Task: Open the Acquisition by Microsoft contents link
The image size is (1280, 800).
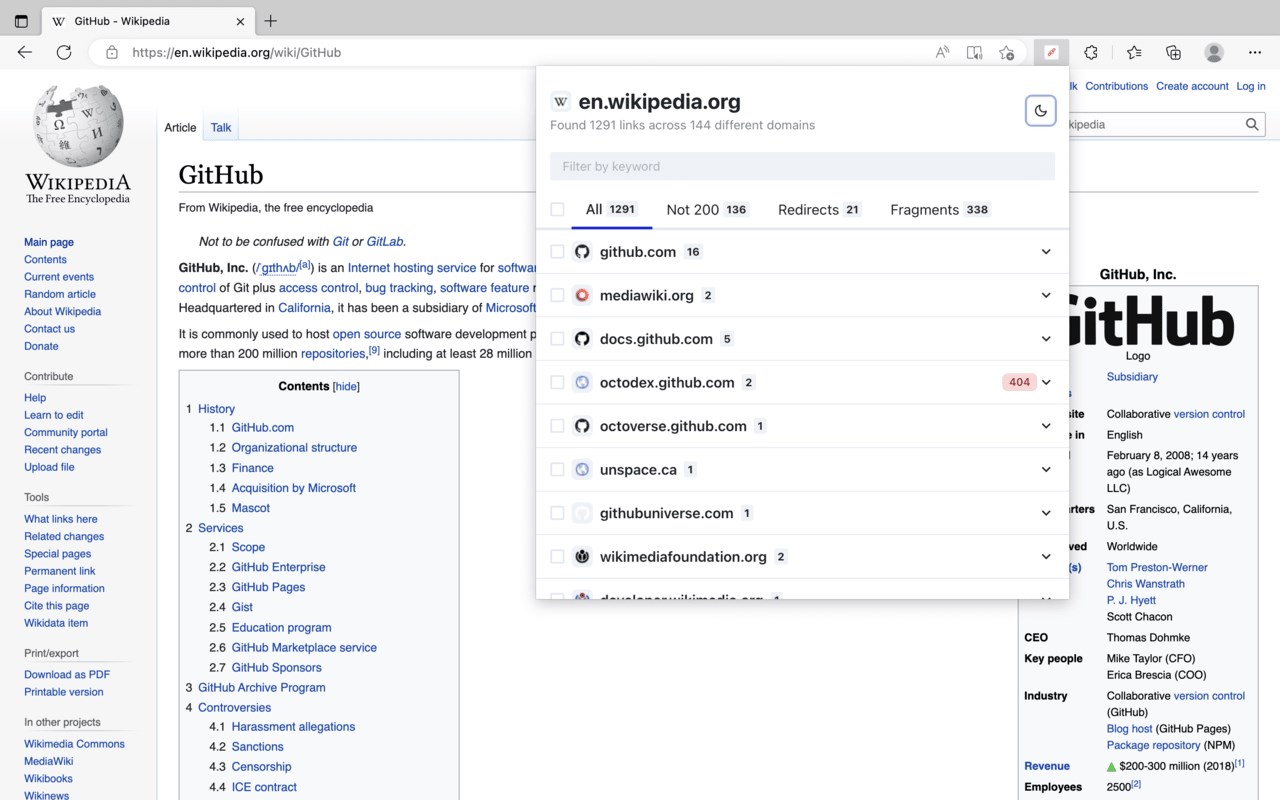Action: point(294,488)
